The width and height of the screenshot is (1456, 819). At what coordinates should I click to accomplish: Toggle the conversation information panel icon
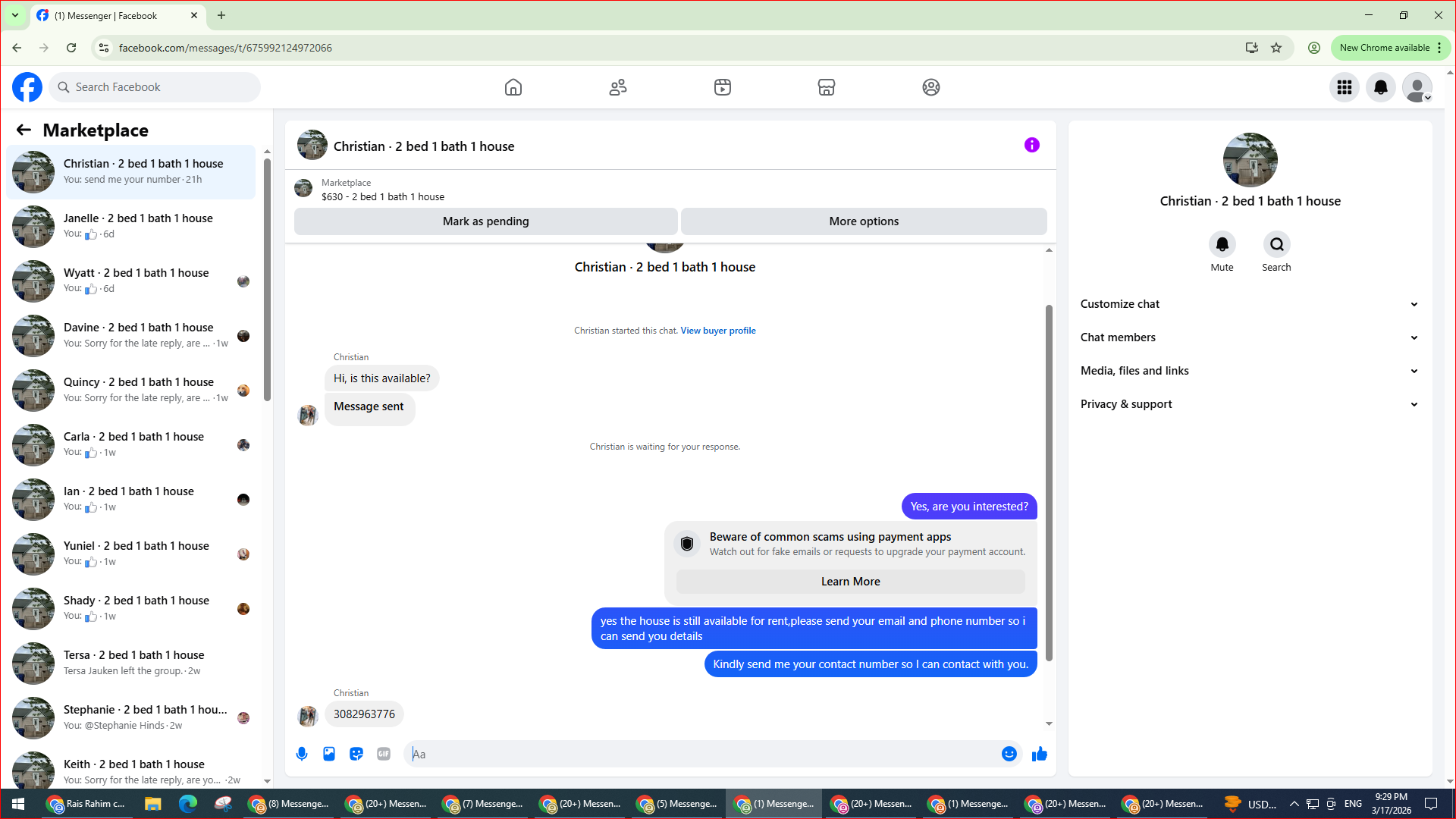1032,145
